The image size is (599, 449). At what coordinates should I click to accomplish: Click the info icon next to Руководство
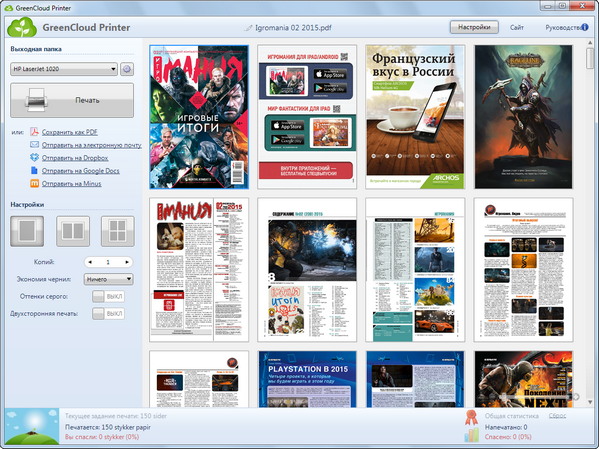(x=584, y=27)
